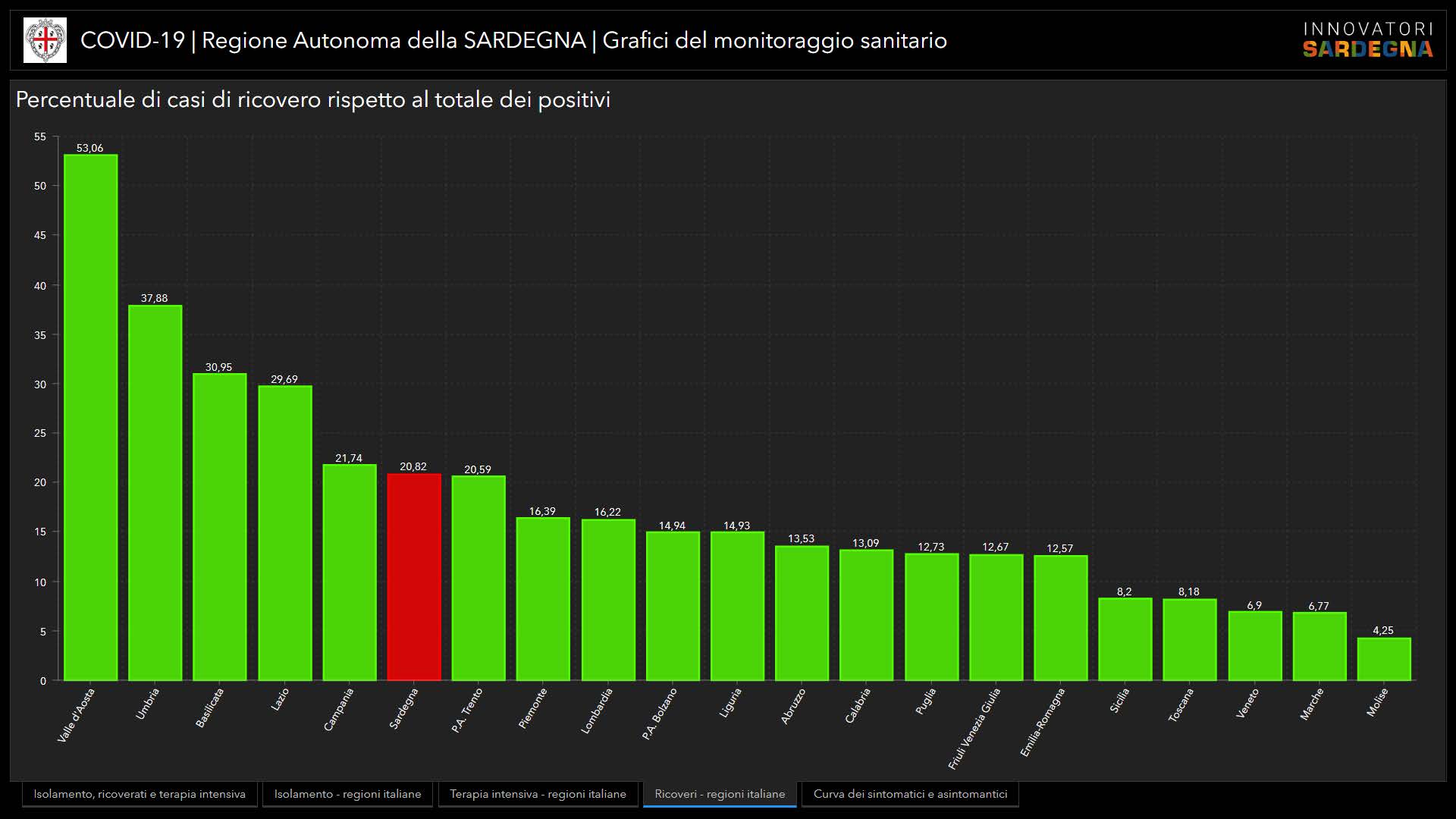Select the Umbria bar in chart
This screenshot has width=1456, height=819.
pos(155,493)
